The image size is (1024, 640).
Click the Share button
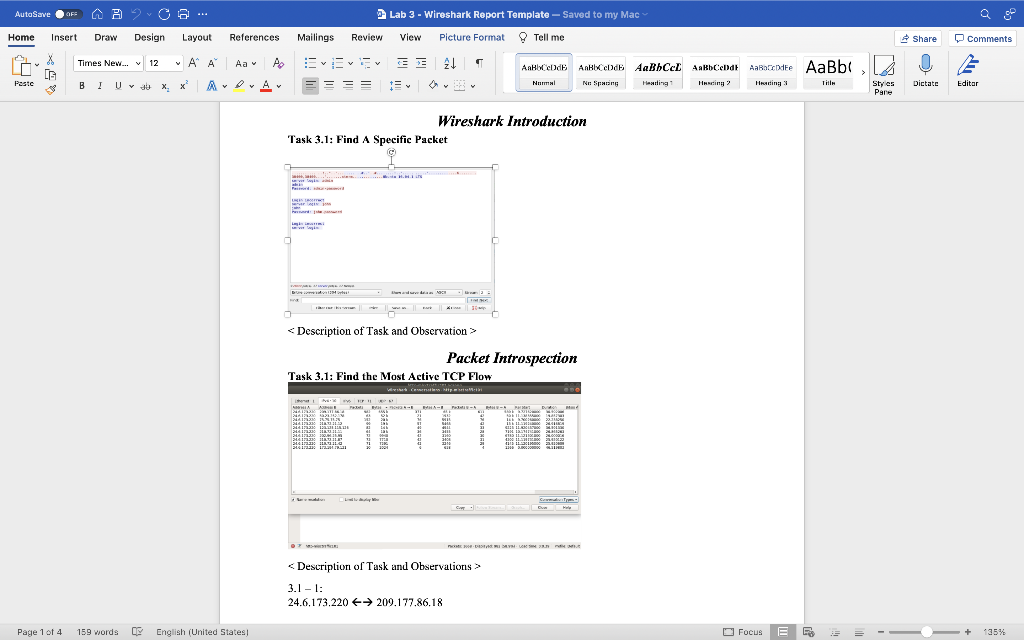click(918, 37)
